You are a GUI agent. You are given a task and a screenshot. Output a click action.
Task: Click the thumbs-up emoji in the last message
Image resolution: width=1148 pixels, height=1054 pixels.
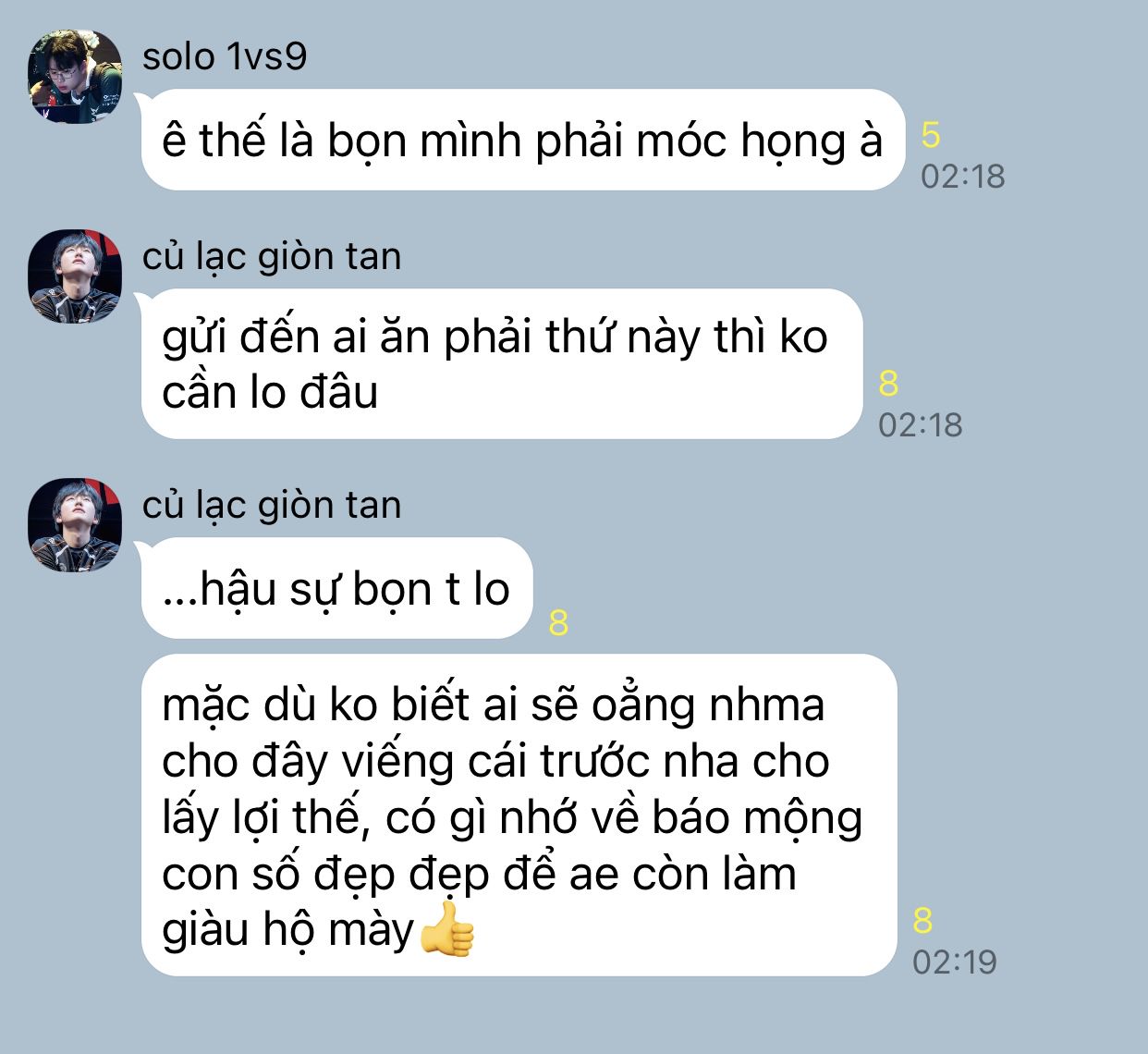[446, 929]
